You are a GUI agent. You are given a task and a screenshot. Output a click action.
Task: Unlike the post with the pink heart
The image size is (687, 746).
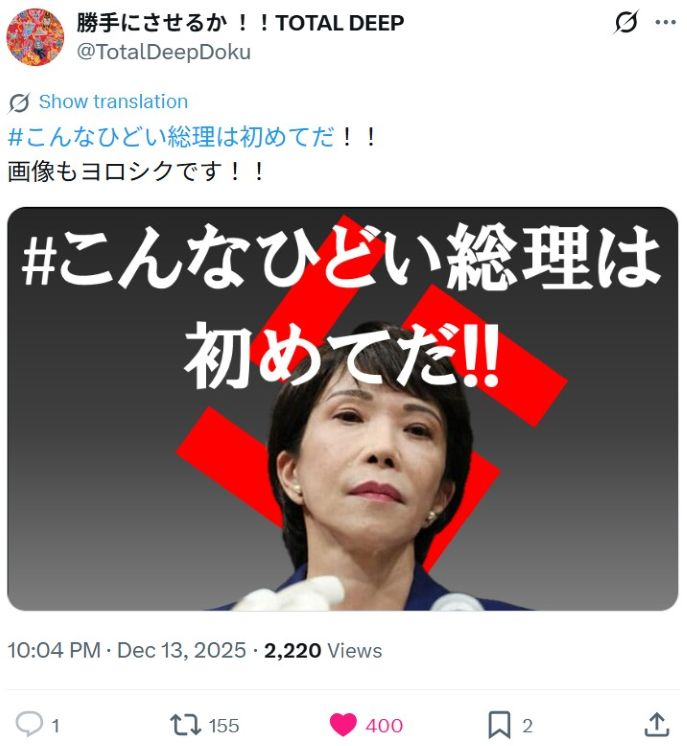click(343, 725)
